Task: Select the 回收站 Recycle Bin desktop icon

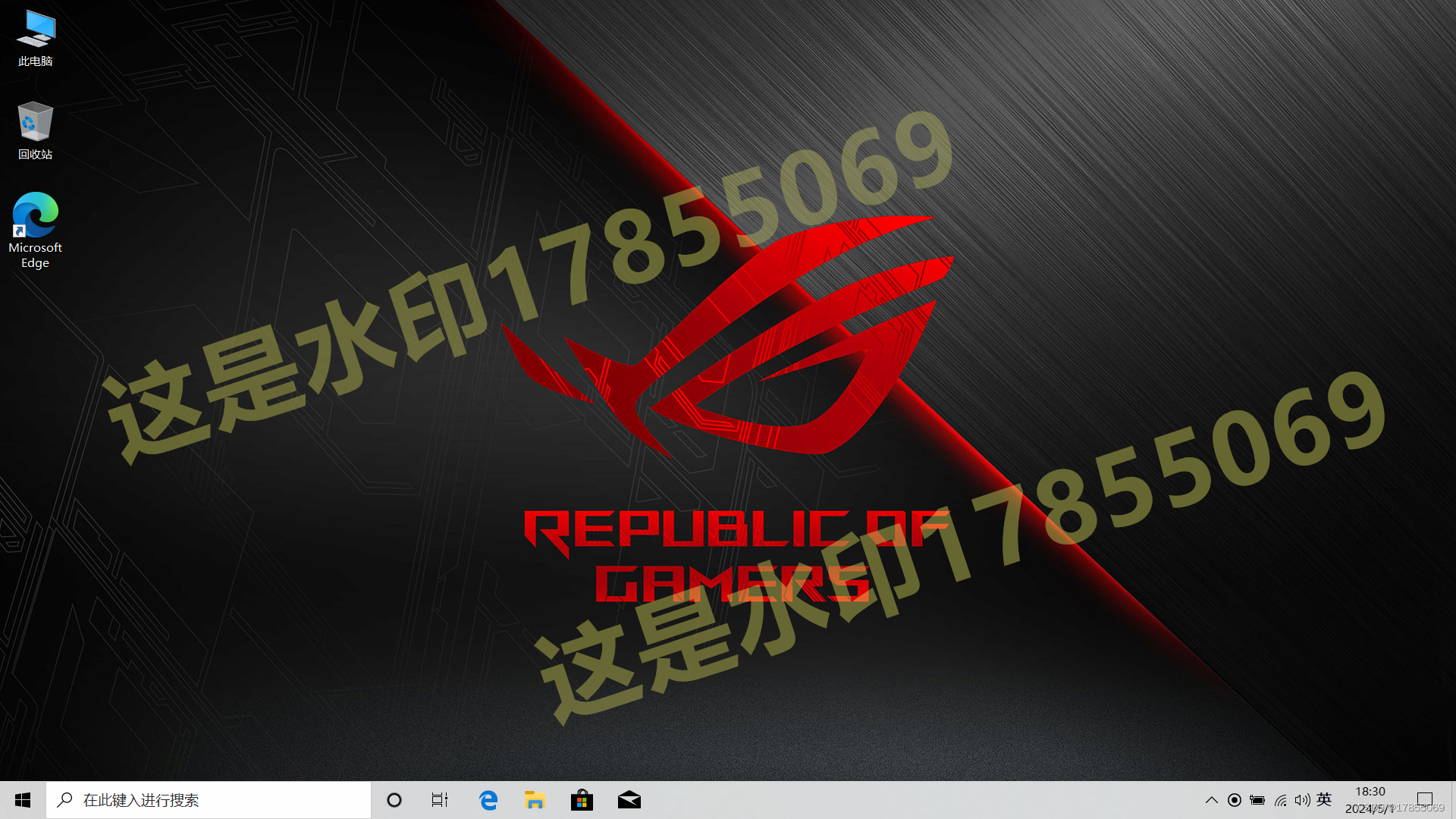Action: coord(35,130)
